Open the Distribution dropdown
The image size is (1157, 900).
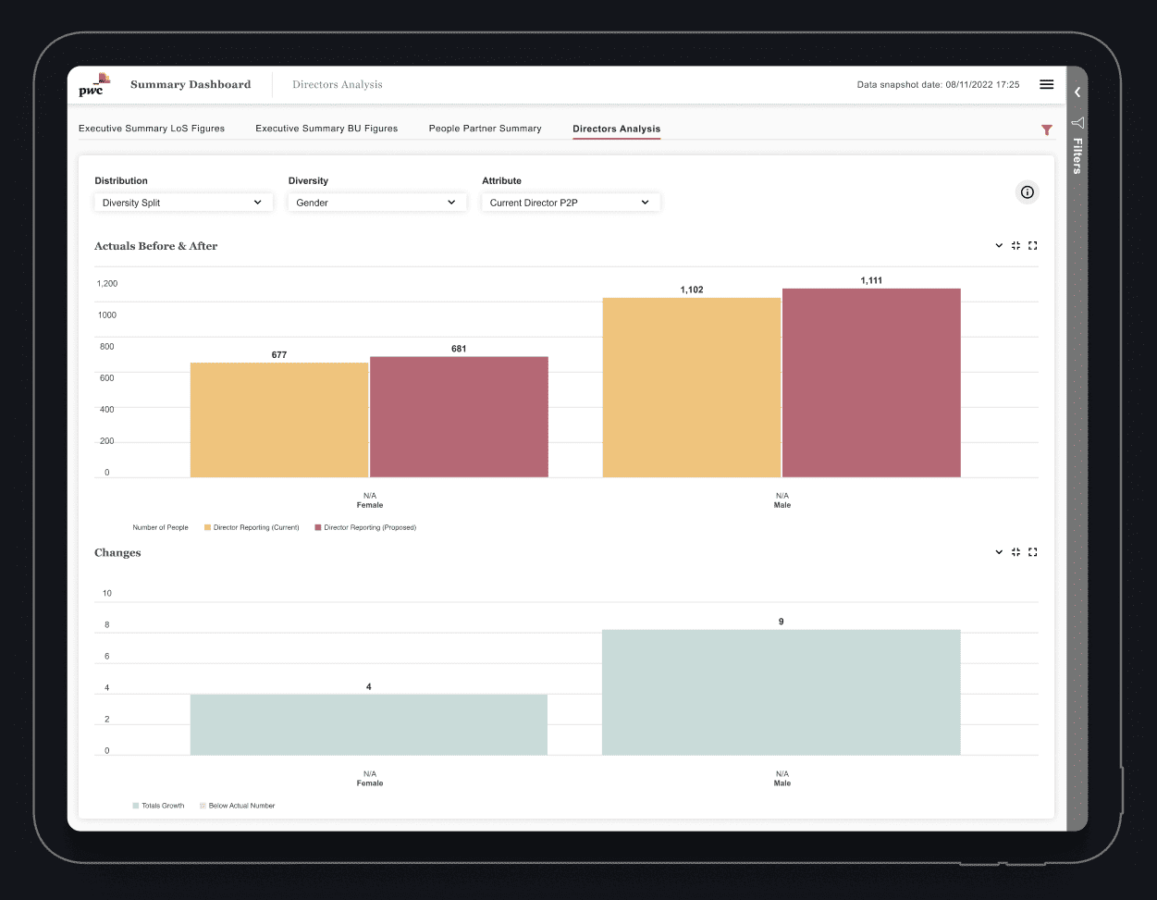click(182, 202)
